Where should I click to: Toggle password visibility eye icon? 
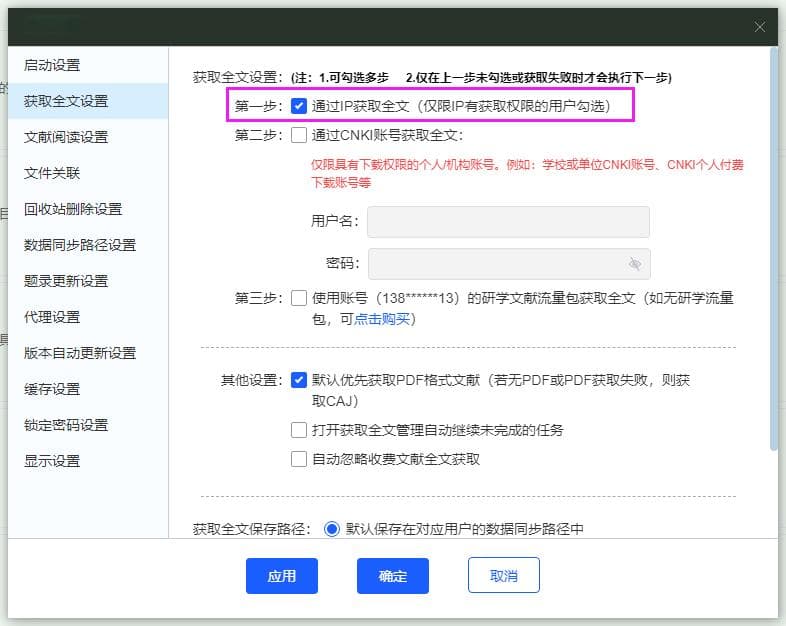coord(635,264)
